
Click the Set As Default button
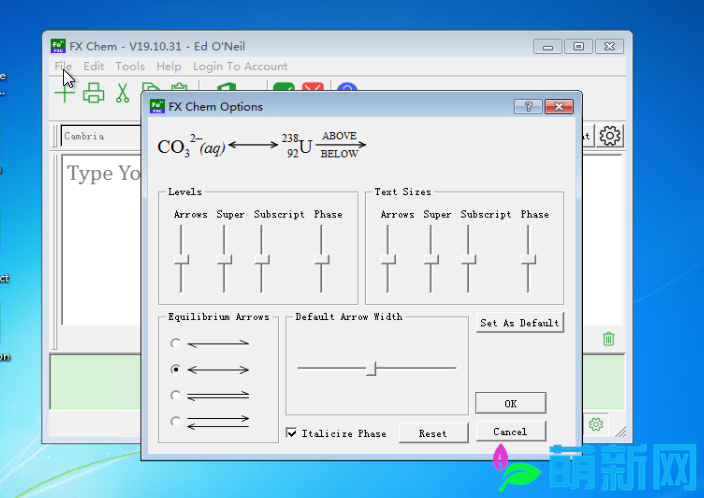519,323
